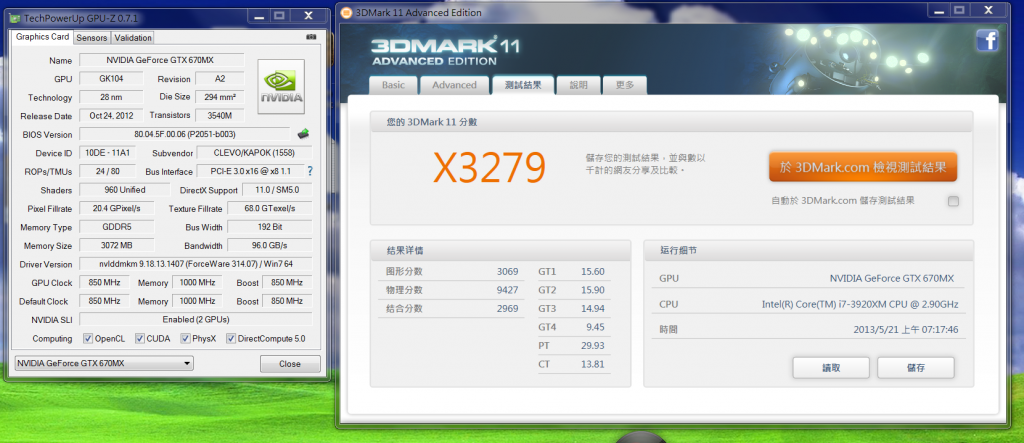
Task: Switch to the Sensors tab
Action: 91,38
